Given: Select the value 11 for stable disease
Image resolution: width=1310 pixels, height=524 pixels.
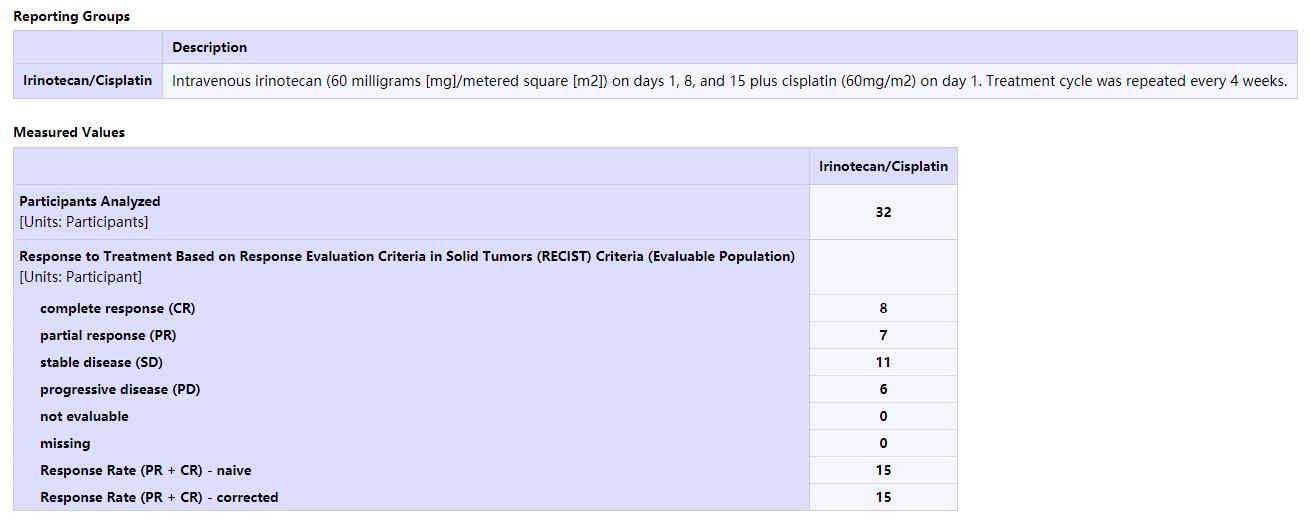Looking at the screenshot, I should click(x=883, y=362).
